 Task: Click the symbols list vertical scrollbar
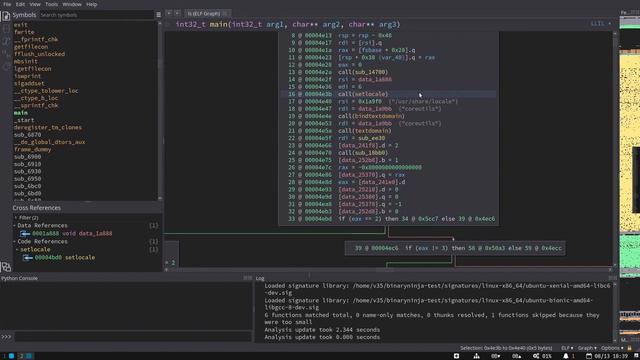(160, 110)
